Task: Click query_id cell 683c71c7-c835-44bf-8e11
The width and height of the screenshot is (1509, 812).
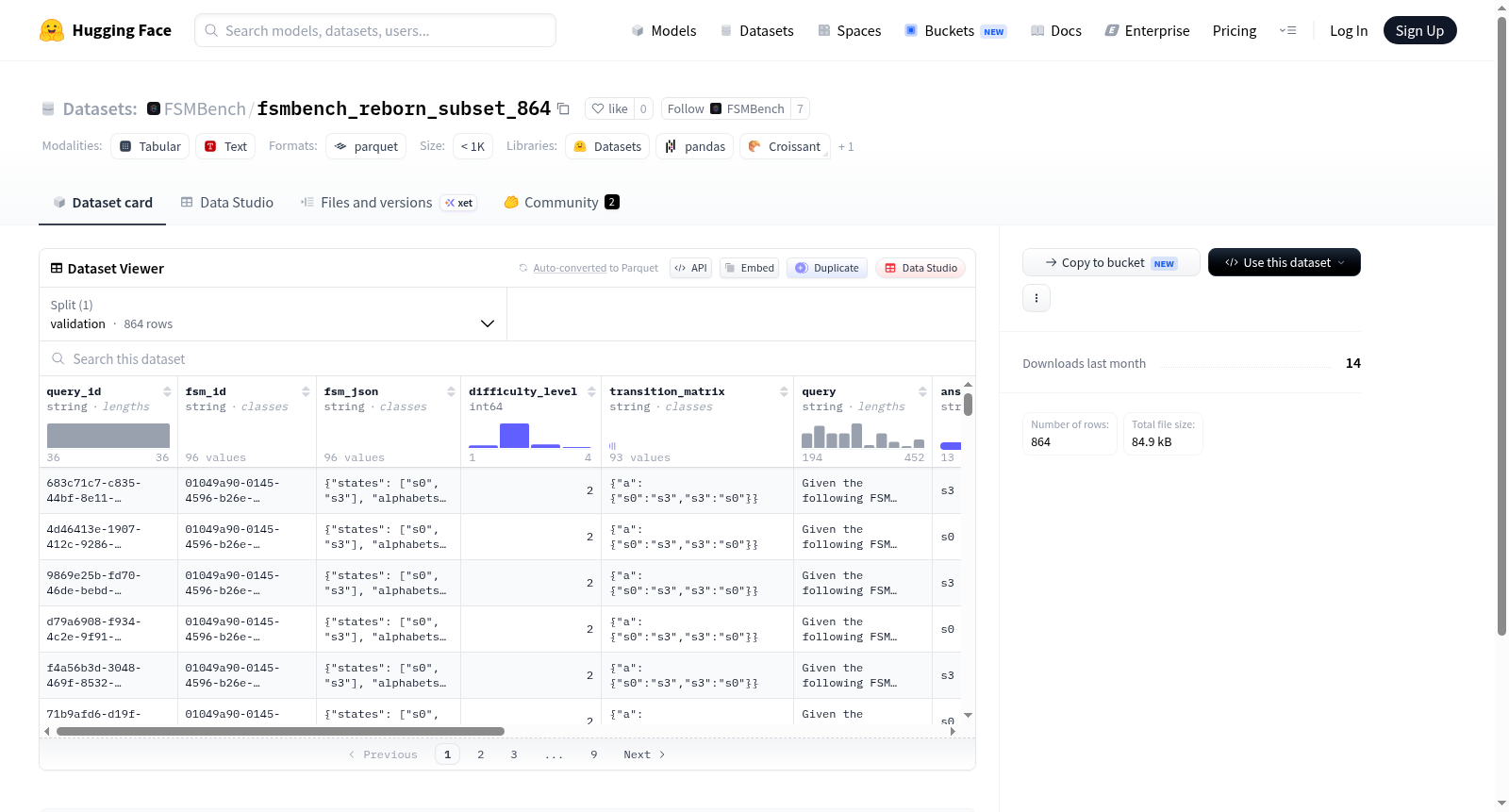Action: (x=108, y=490)
